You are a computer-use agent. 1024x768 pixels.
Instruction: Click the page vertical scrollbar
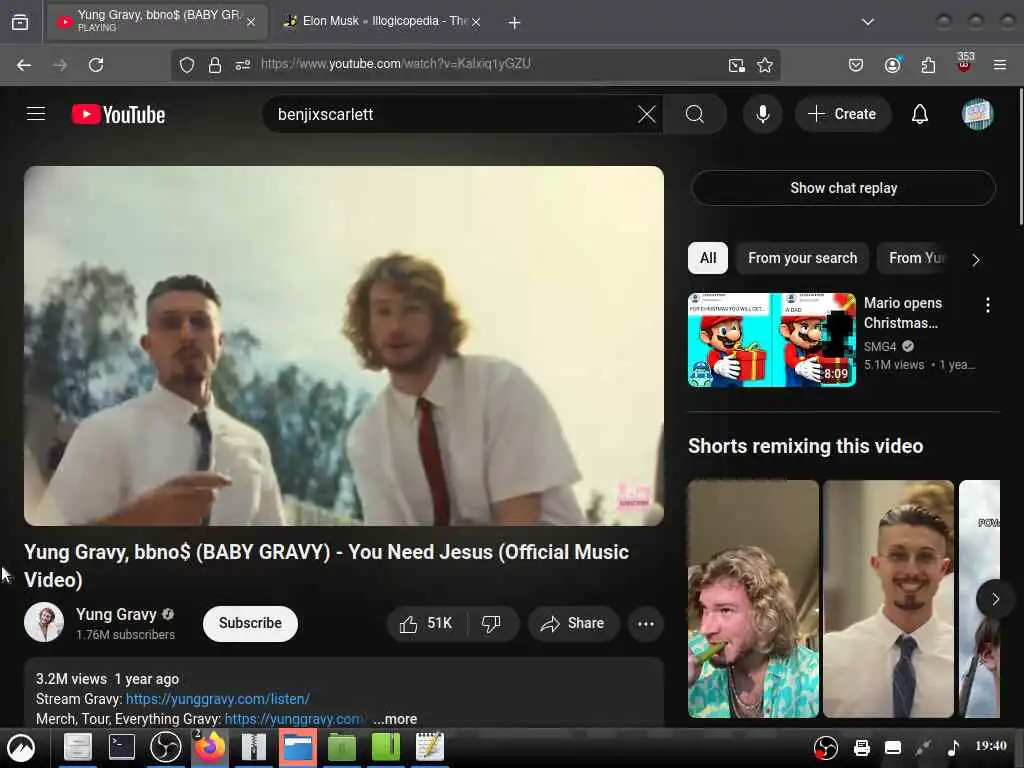pos(1020,157)
